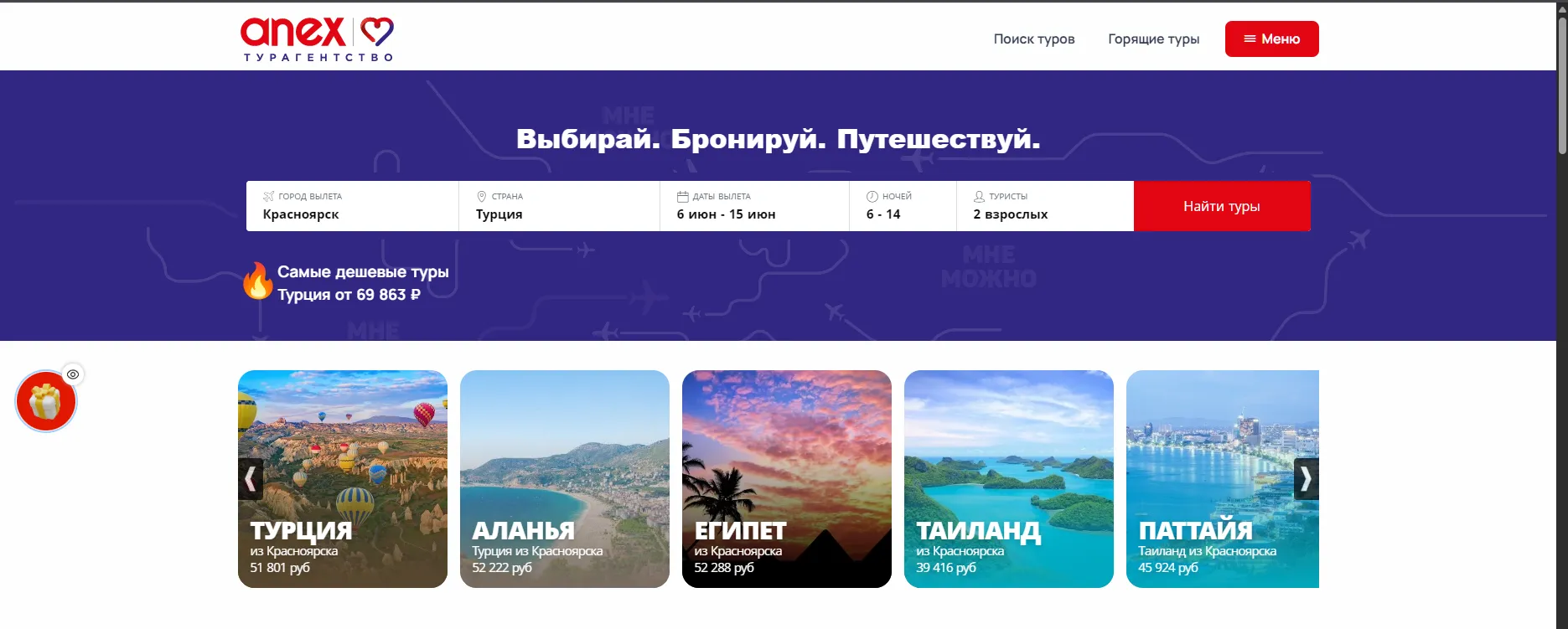Image resolution: width=1568 pixels, height=629 pixels.
Task: Open the red Меню button
Action: [x=1271, y=39]
